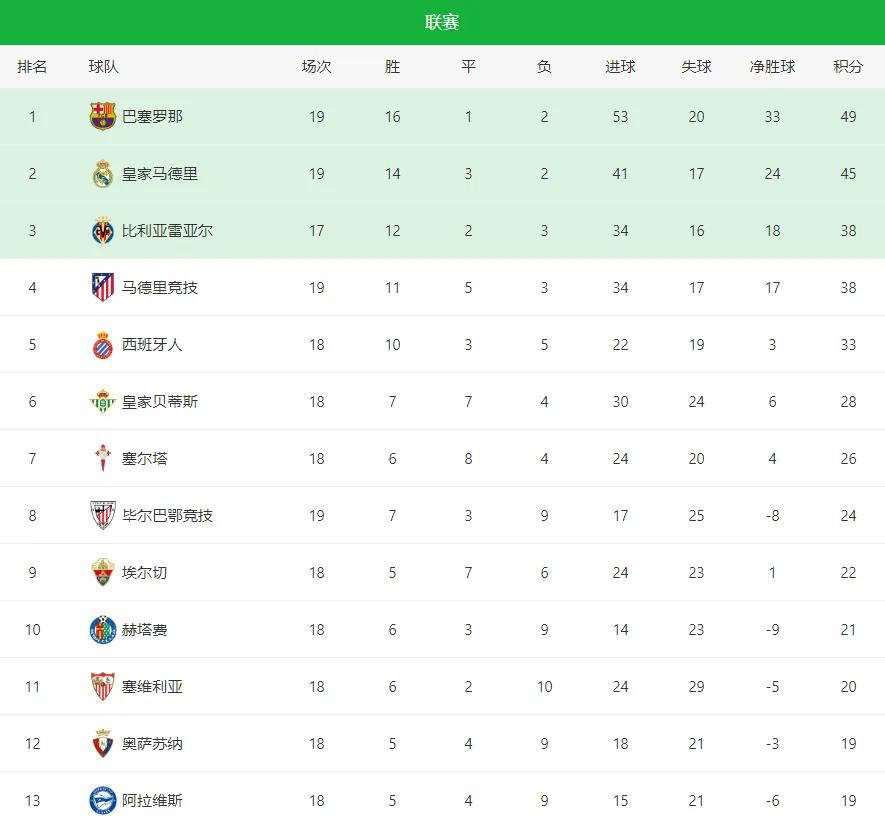Open the 巴塞罗那 team link
885x822 pixels.
point(152,116)
